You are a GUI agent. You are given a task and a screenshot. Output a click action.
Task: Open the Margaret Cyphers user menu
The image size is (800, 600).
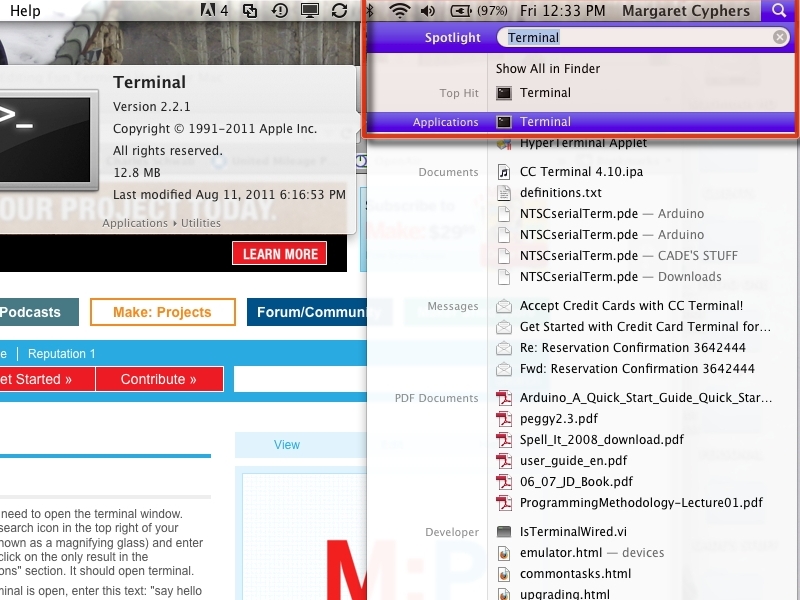pyautogui.click(x=686, y=10)
